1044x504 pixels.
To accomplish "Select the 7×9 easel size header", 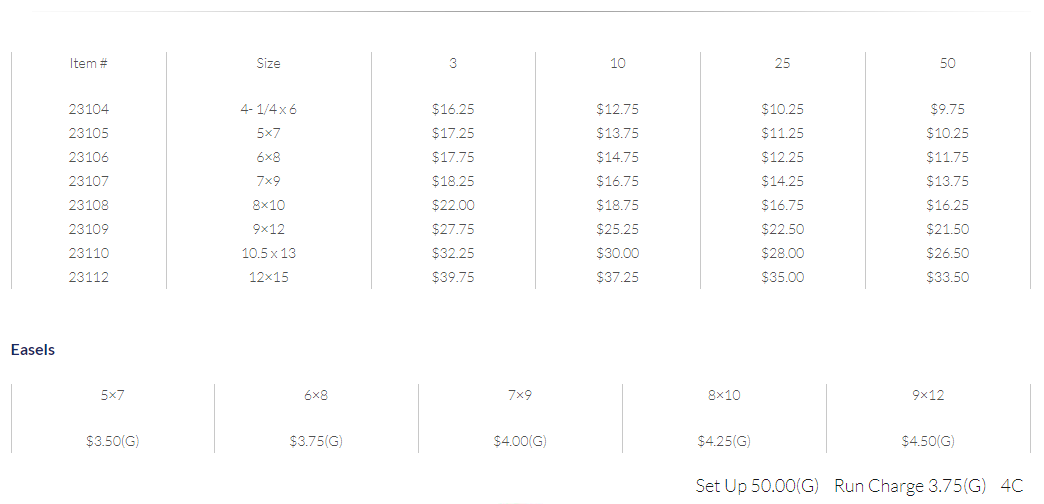I will coord(520,395).
